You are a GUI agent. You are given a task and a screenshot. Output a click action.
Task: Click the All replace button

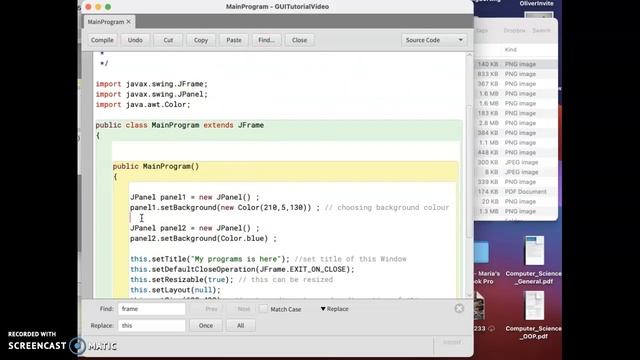pyautogui.click(x=240, y=326)
